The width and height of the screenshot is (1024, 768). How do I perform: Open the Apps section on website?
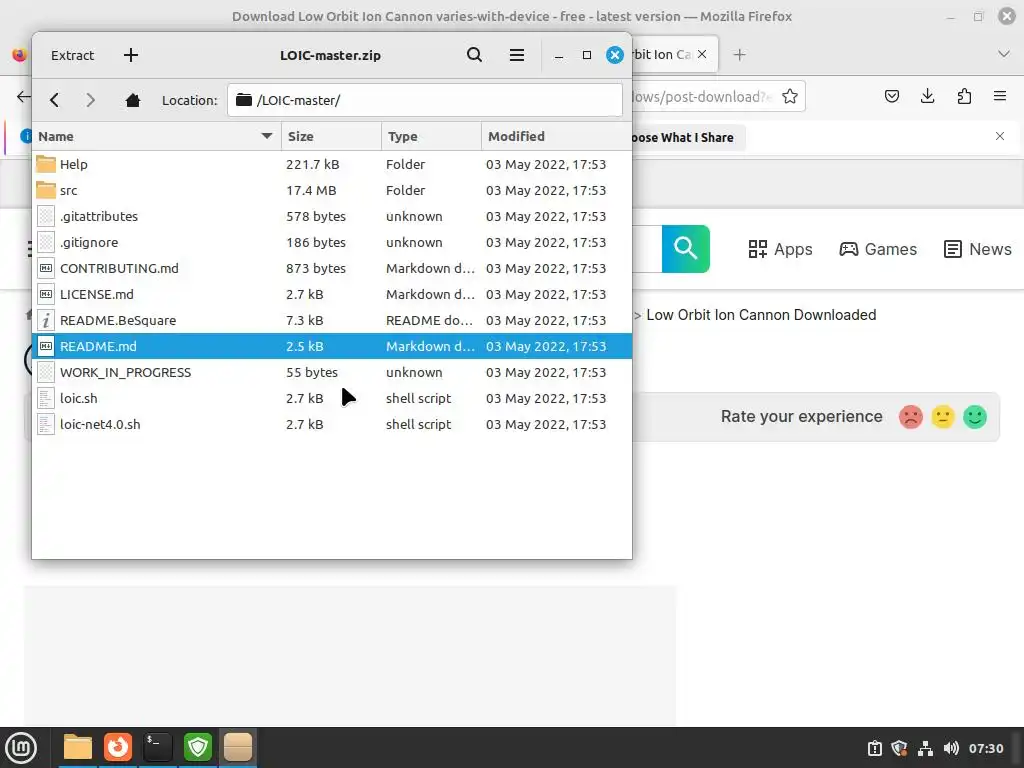[x=780, y=249]
